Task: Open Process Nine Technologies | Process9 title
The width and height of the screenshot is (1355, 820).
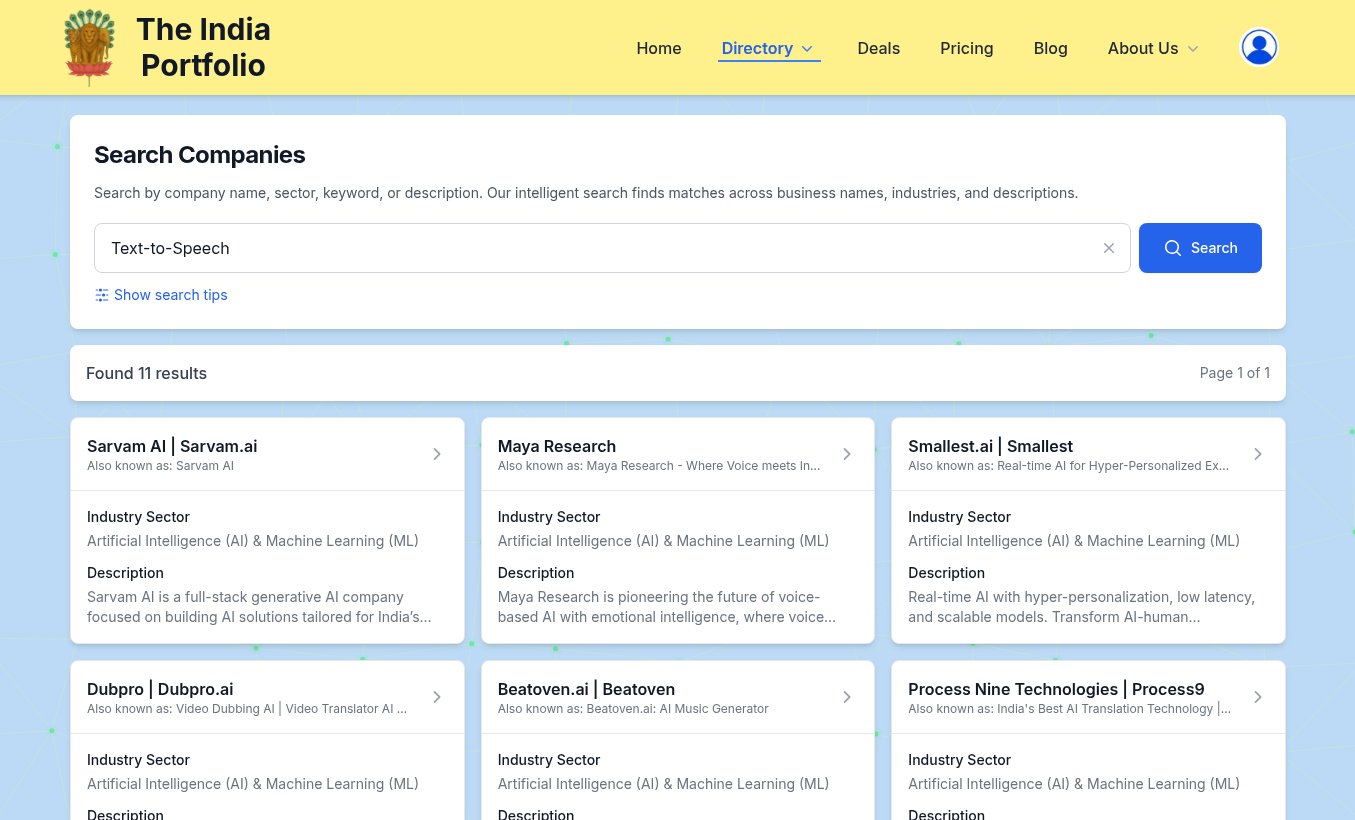Action: pos(1056,689)
